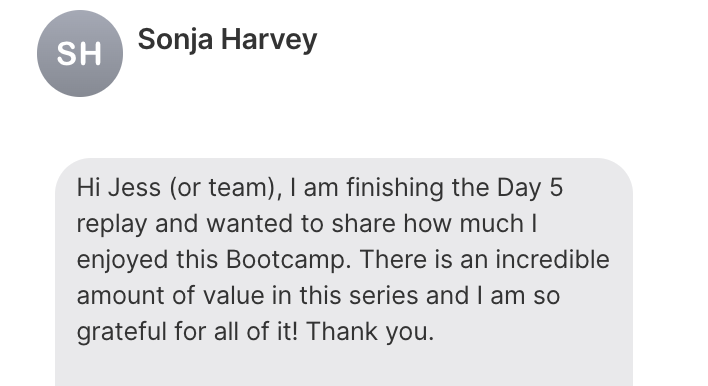Screen dimensions: 708x386
Task: Click "Thank you." at the message end
Action: [370, 331]
